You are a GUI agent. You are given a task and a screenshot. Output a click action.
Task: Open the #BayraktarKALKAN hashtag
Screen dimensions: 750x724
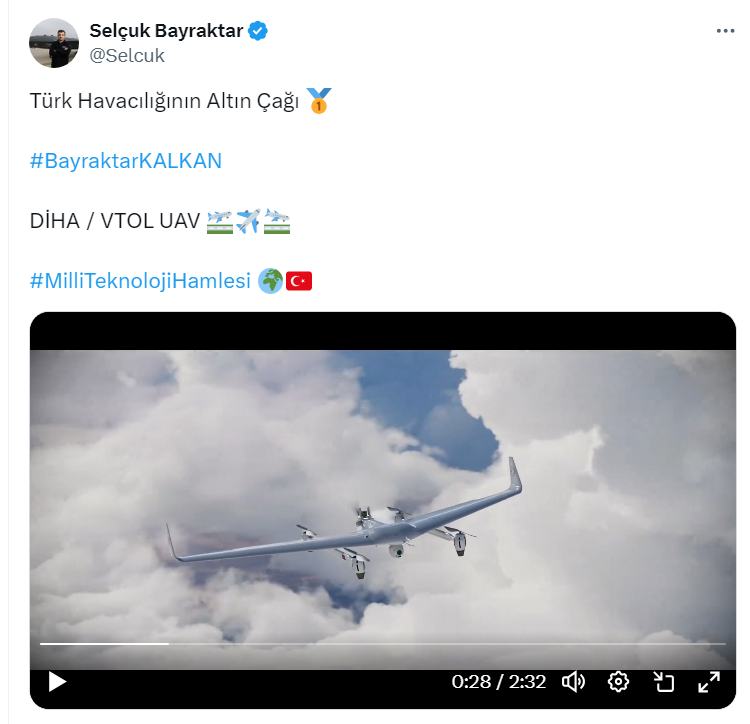coord(126,161)
